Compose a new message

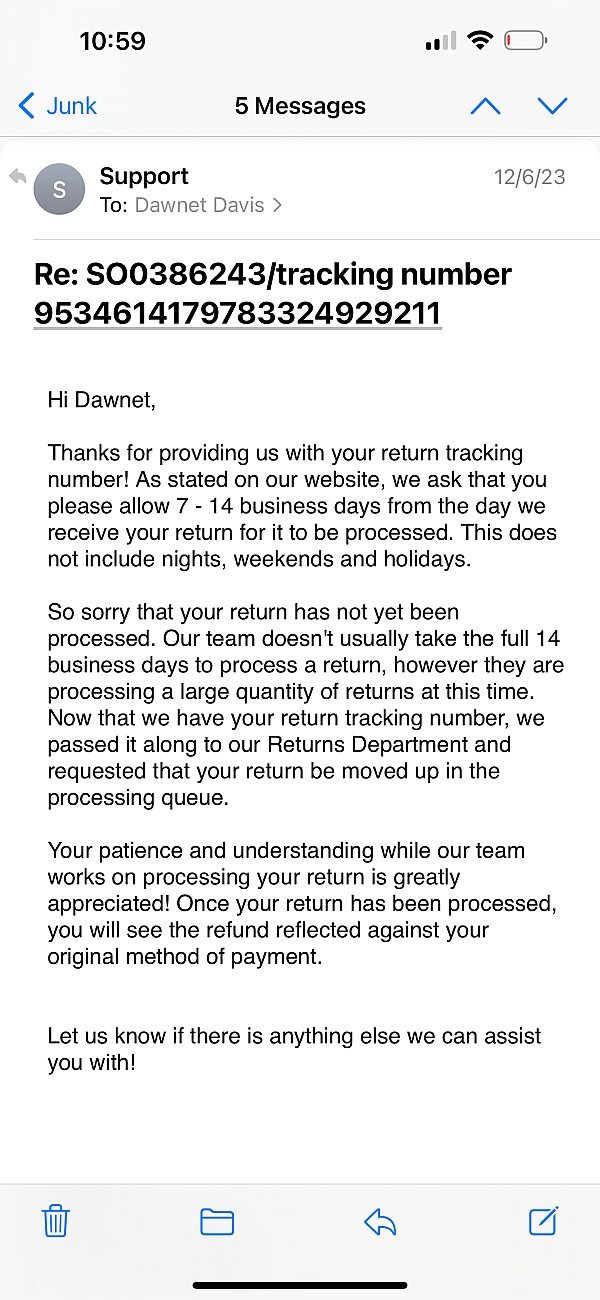click(543, 1220)
